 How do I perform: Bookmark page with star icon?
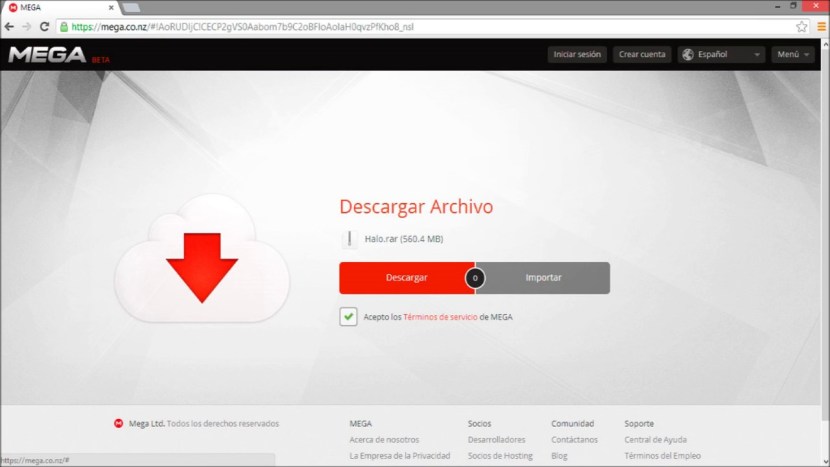(801, 26)
